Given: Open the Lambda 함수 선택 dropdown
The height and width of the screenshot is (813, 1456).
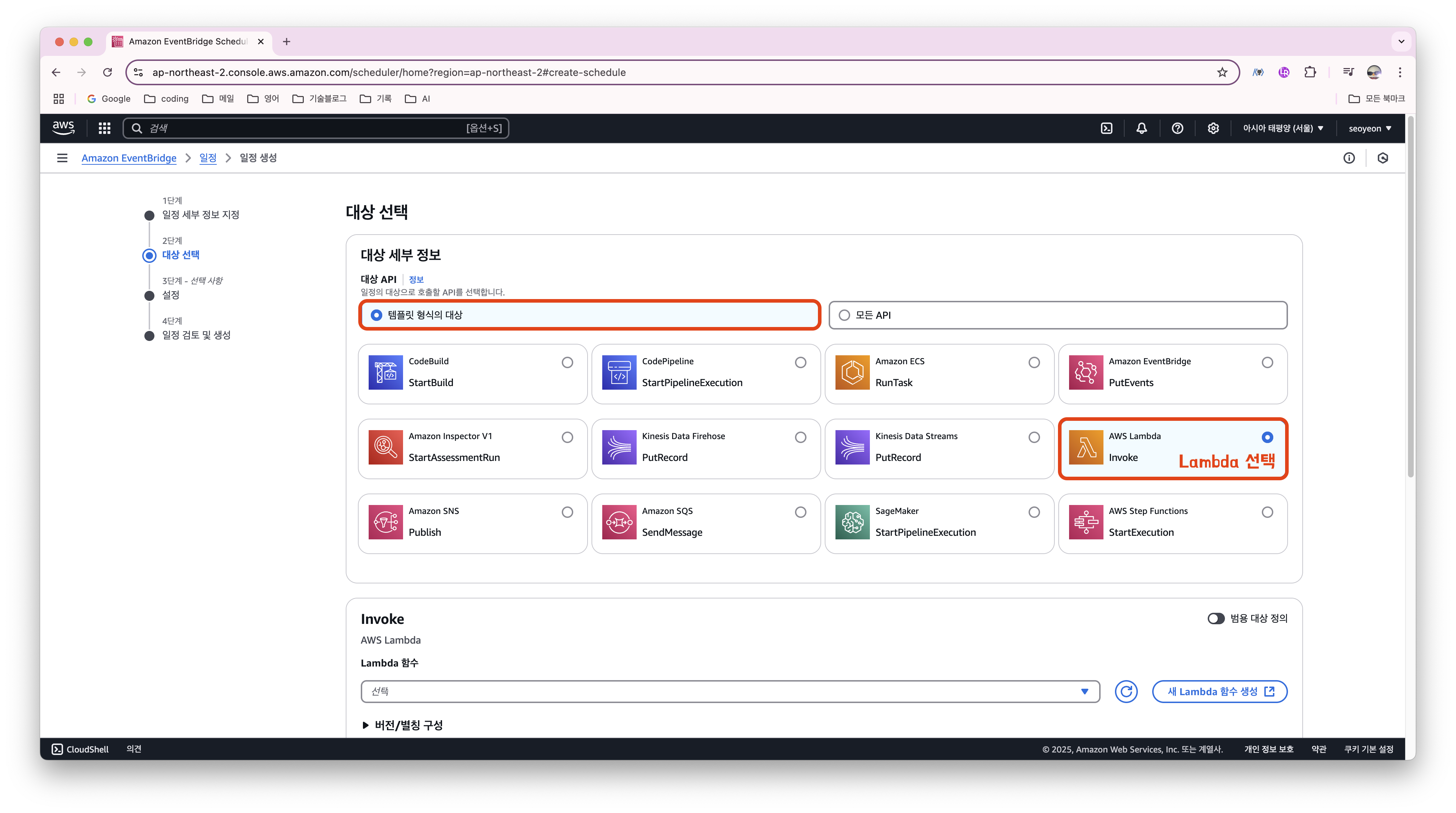Looking at the screenshot, I should tap(730, 692).
